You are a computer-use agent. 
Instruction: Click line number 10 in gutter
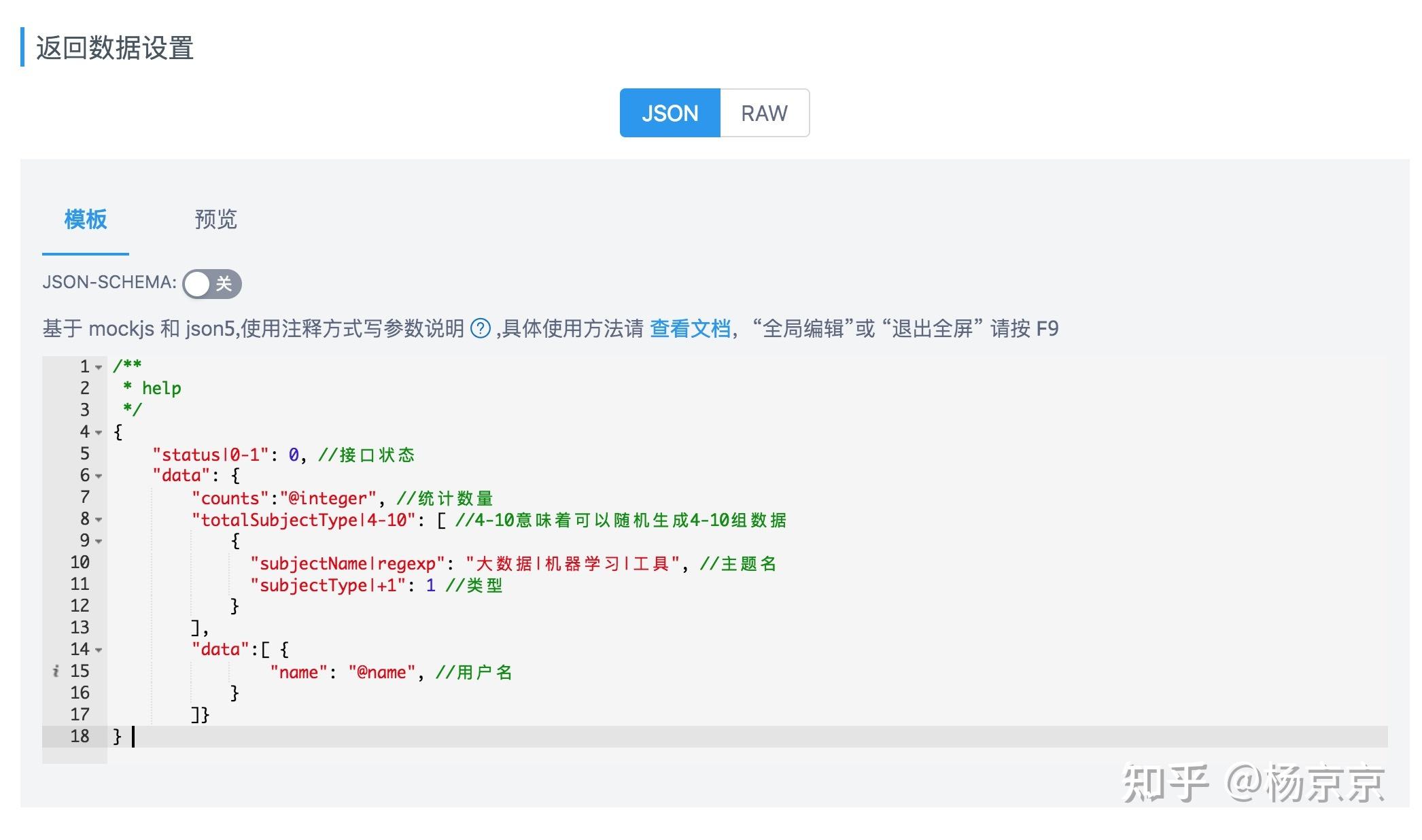click(x=80, y=563)
